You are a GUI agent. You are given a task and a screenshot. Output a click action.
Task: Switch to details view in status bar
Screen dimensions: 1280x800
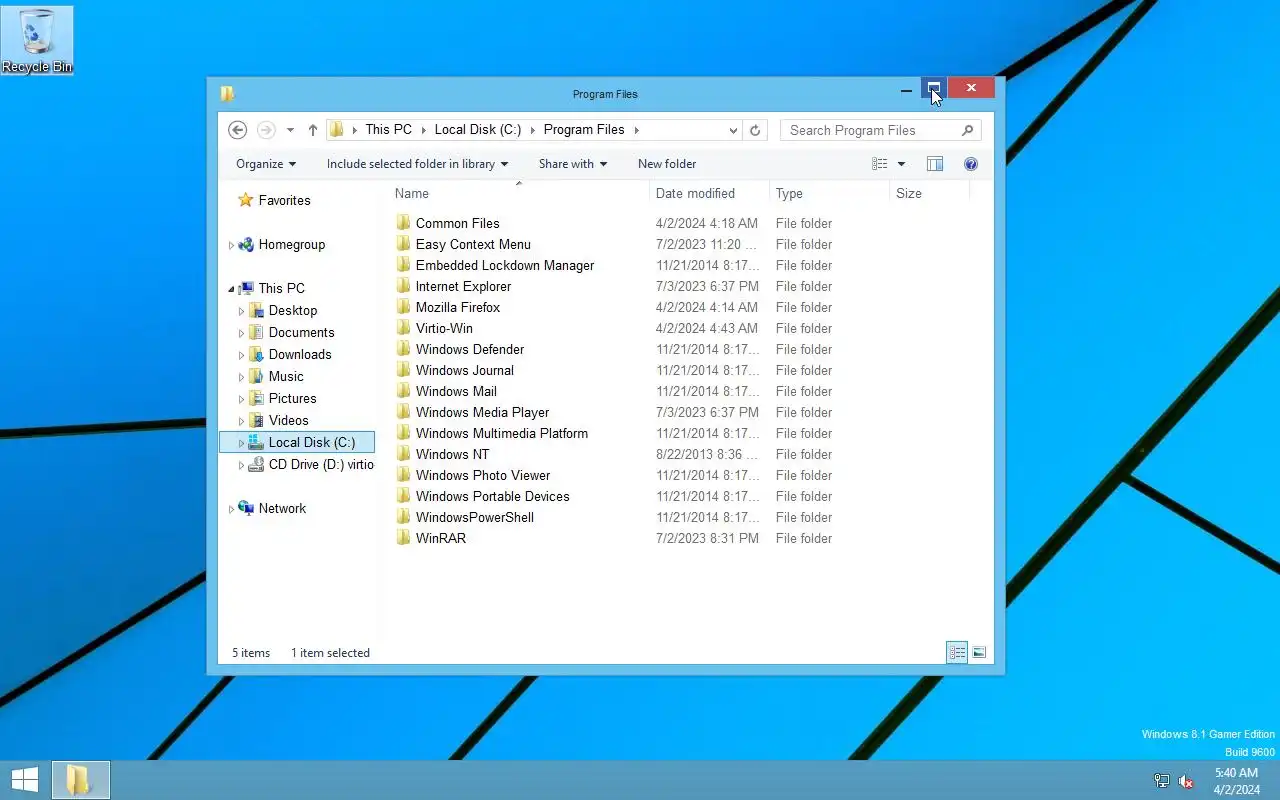957,652
